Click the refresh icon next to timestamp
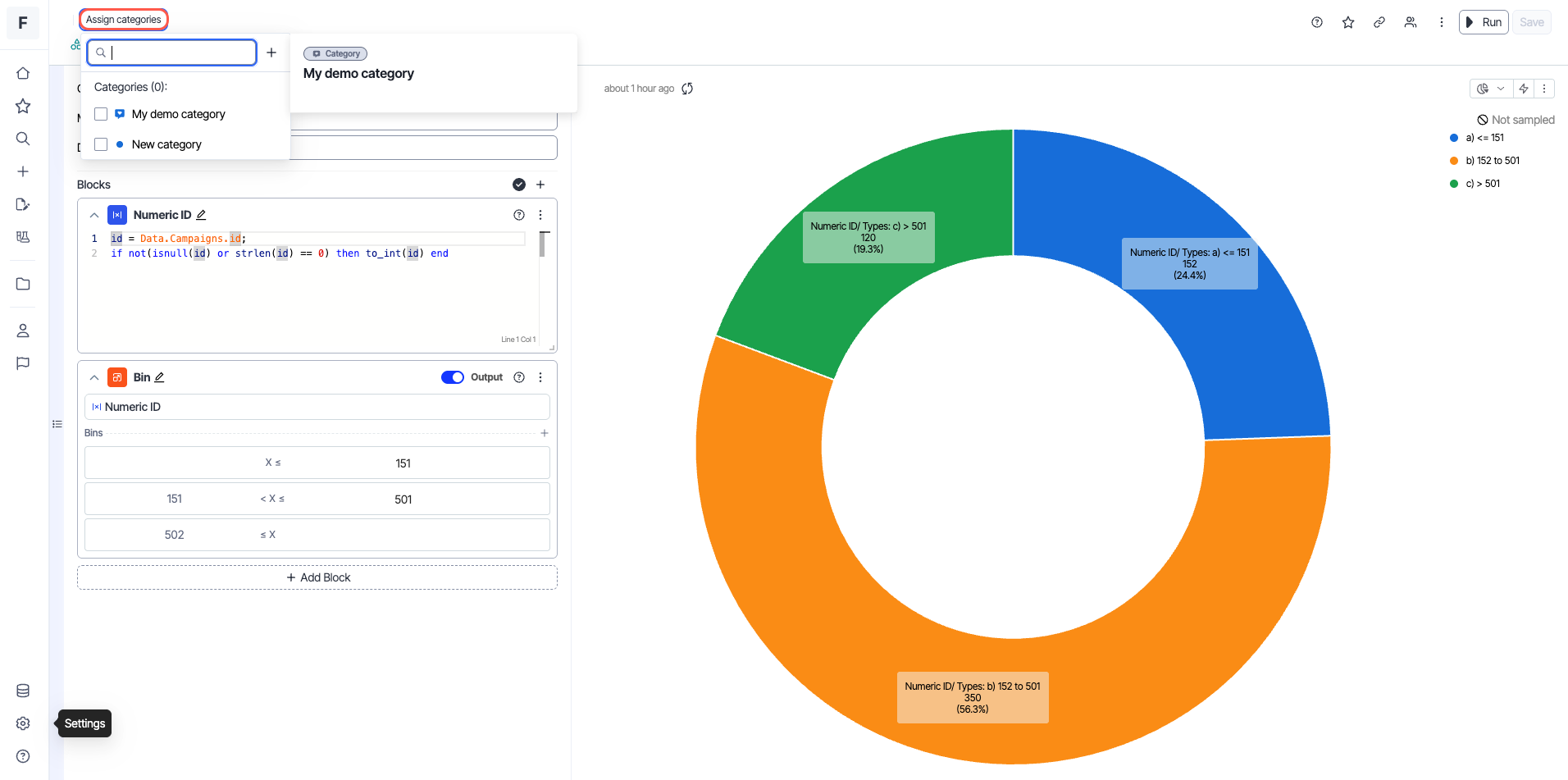 pyautogui.click(x=687, y=89)
